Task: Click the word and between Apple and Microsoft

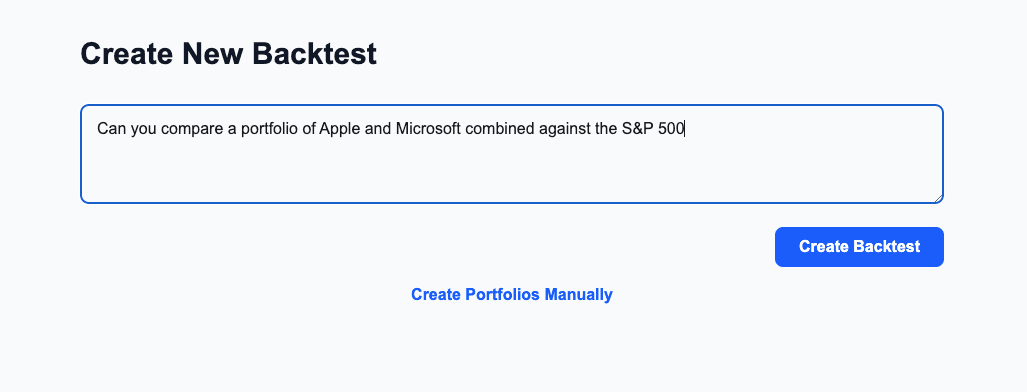Action: pyautogui.click(x=377, y=129)
